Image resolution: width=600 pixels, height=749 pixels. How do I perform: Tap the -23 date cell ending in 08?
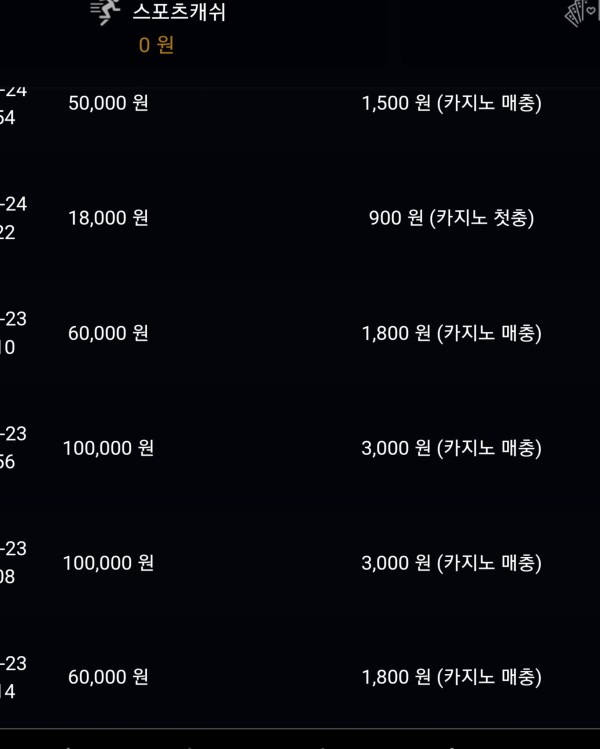(13, 563)
